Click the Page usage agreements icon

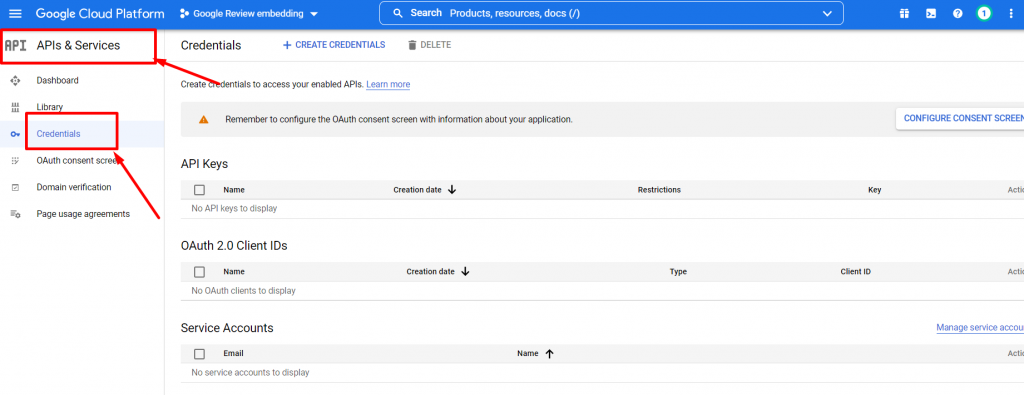click(x=15, y=214)
